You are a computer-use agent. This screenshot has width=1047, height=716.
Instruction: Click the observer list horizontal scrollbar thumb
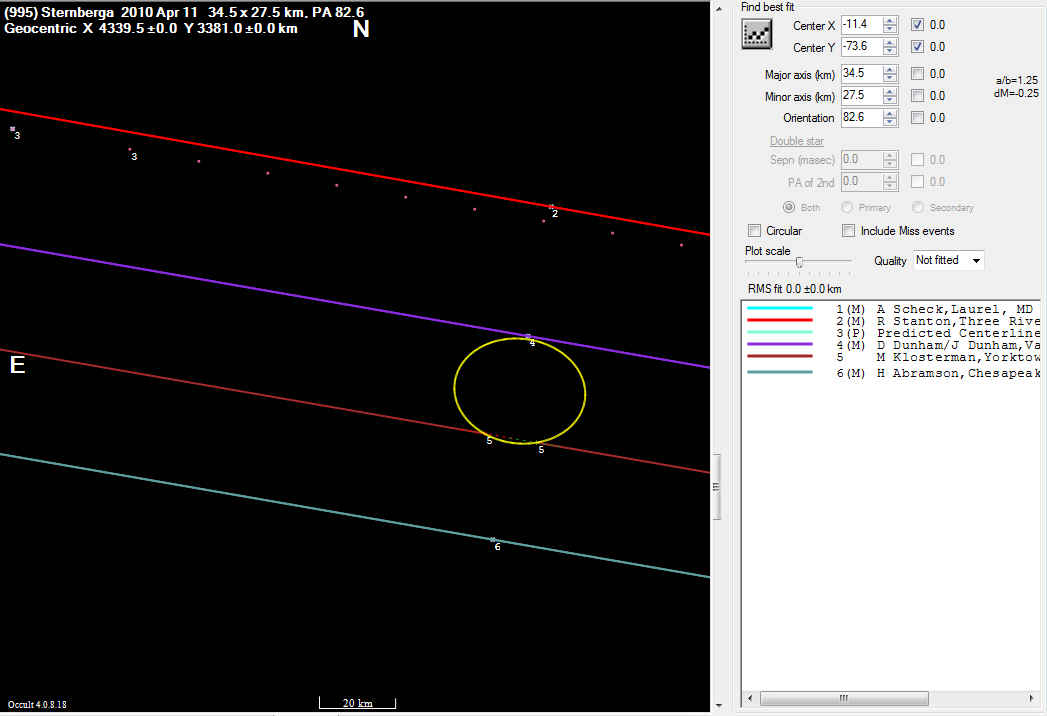click(x=844, y=698)
